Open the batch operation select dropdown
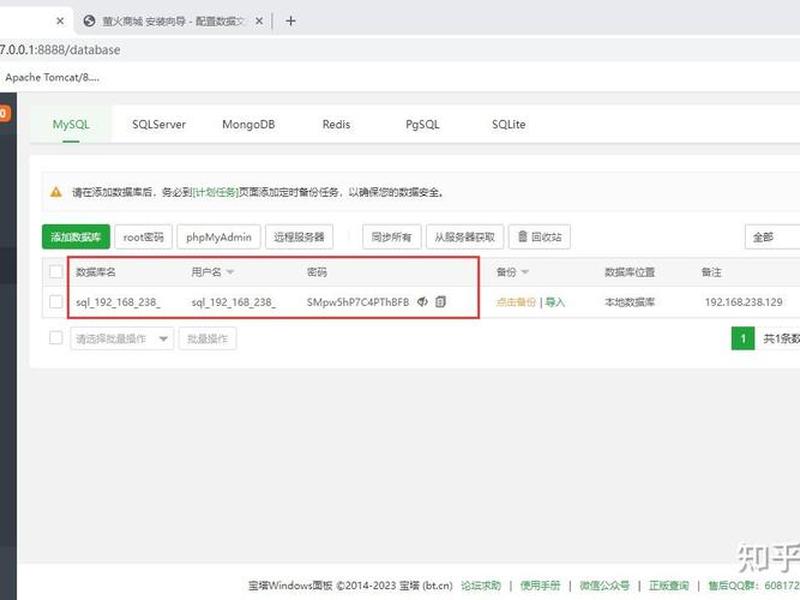 pyautogui.click(x=122, y=339)
